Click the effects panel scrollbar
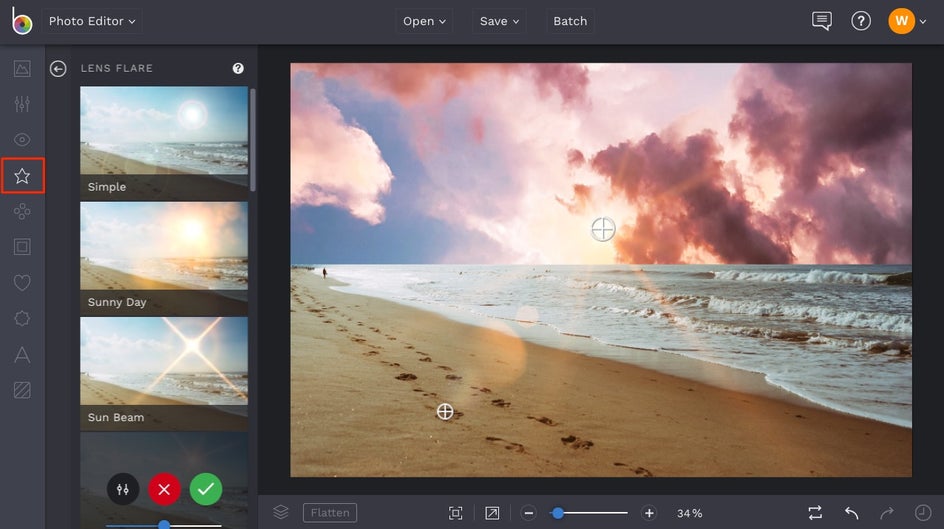The image size is (944, 529). pos(253,140)
